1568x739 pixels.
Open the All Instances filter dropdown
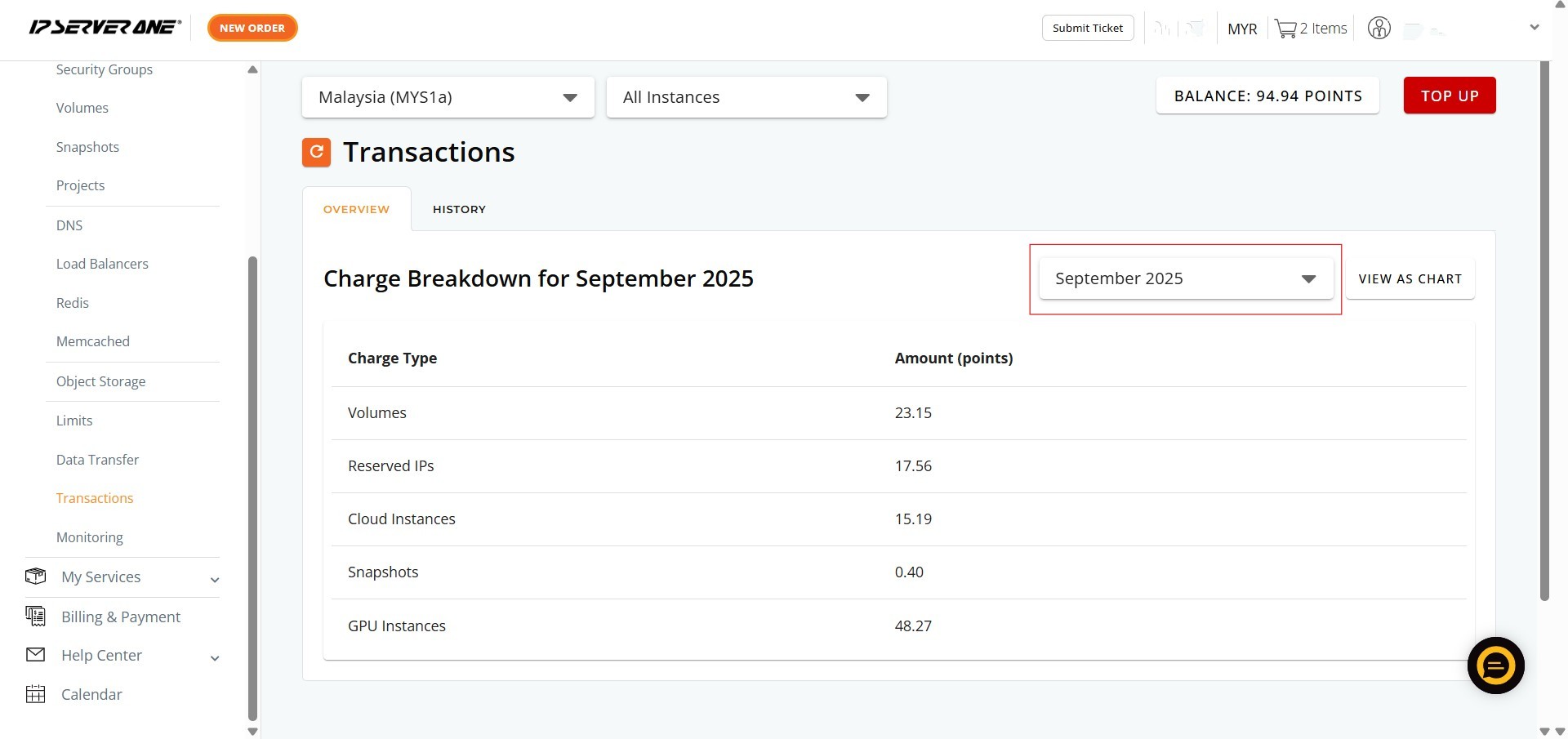pyautogui.click(x=746, y=97)
